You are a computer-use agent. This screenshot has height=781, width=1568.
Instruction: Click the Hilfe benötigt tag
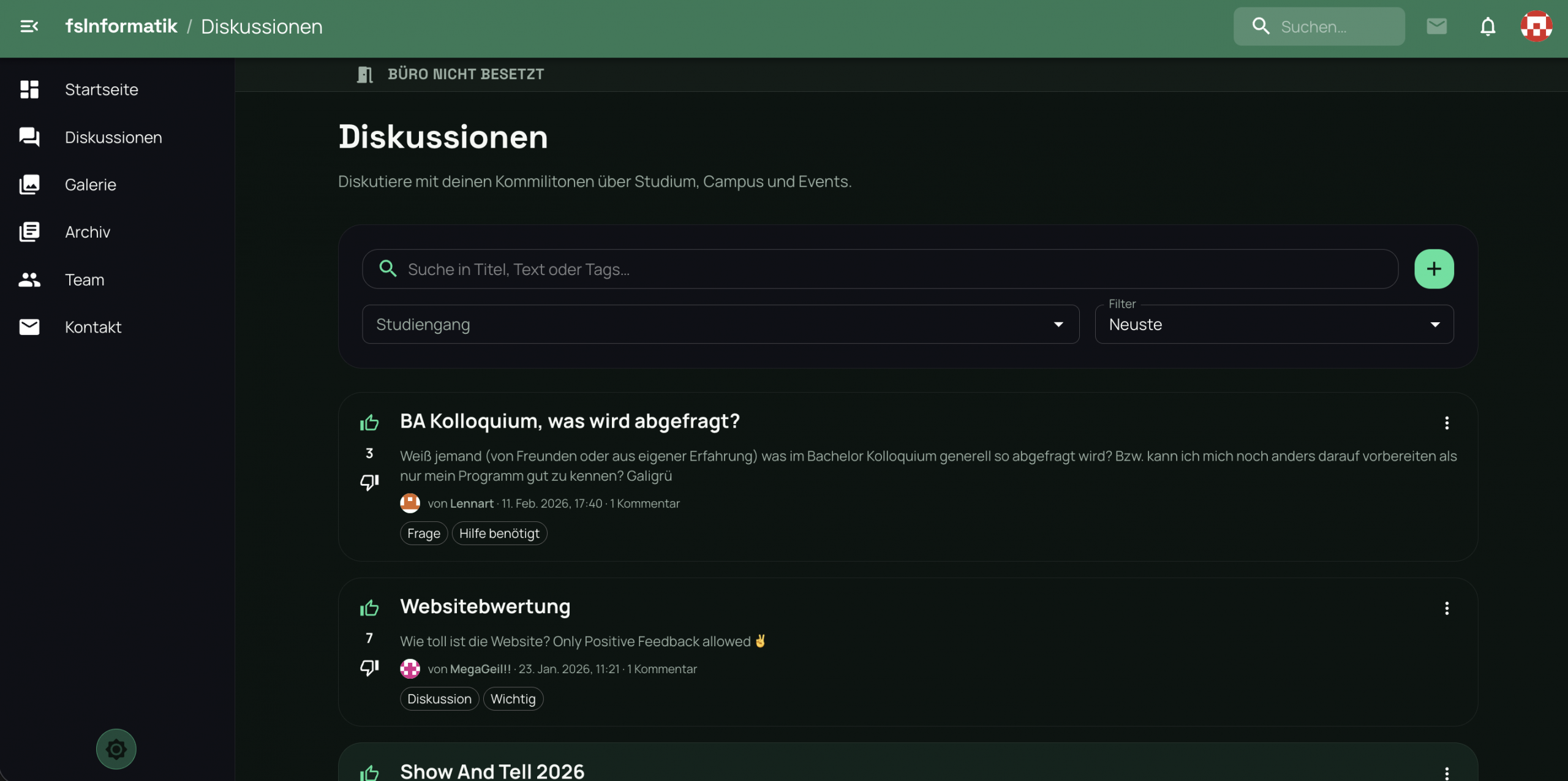(499, 534)
